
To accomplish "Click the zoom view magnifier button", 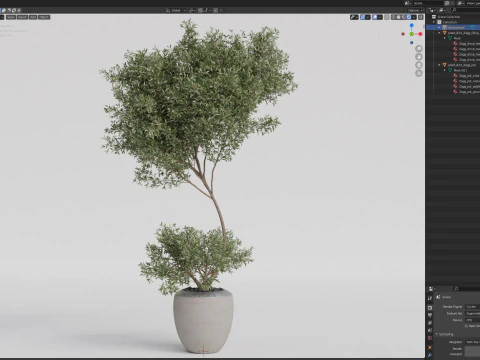I will click(x=419, y=49).
